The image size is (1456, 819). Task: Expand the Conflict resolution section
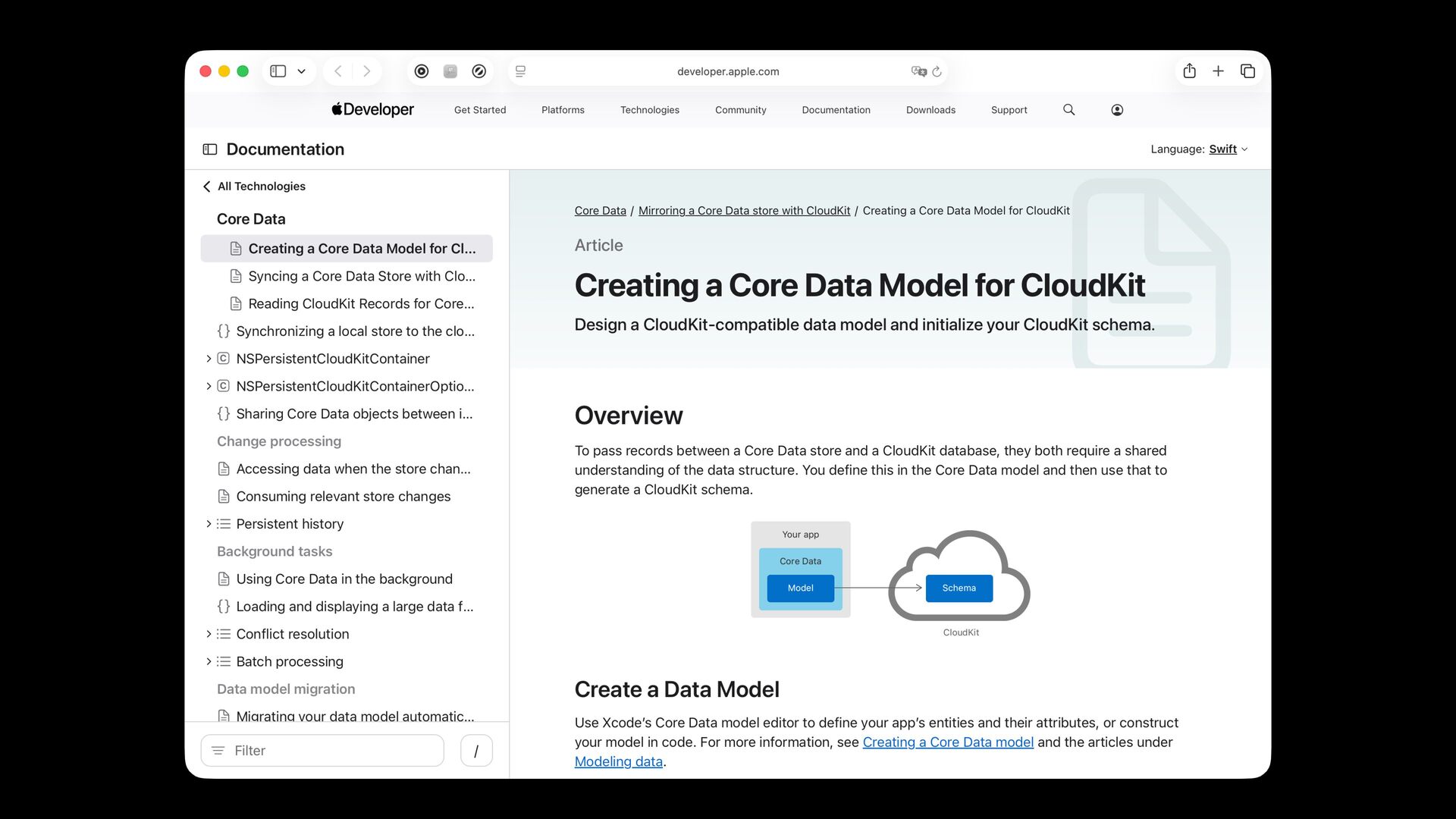pyautogui.click(x=209, y=634)
